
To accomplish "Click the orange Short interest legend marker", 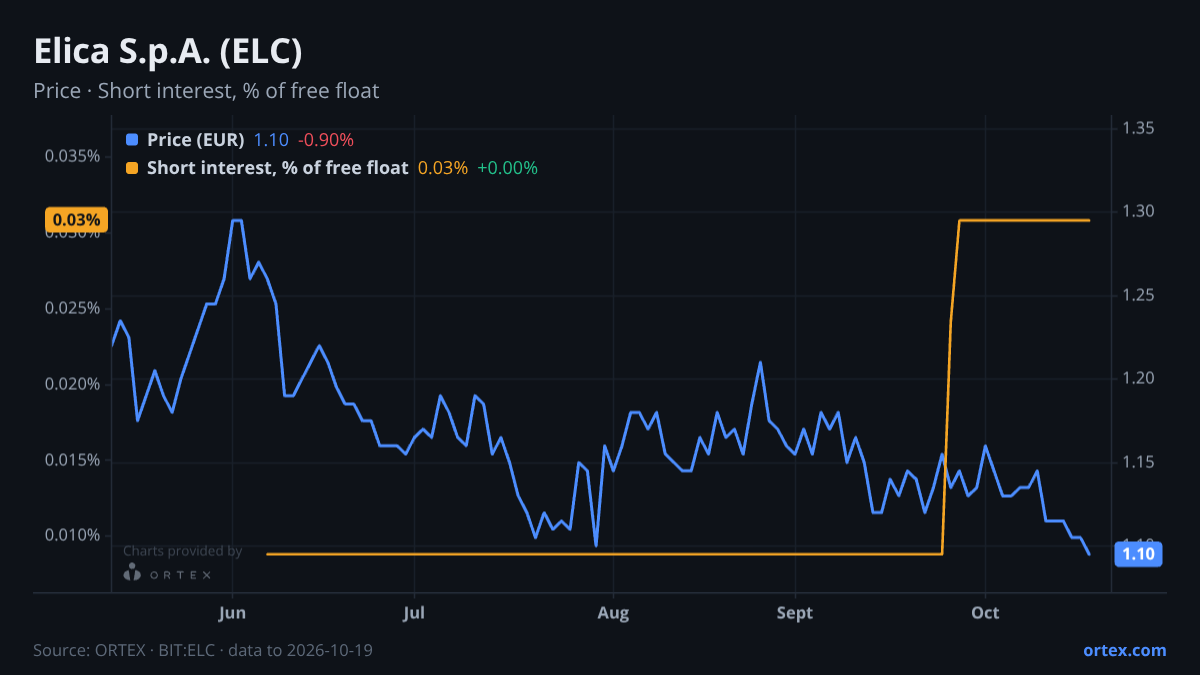I will click(x=132, y=168).
